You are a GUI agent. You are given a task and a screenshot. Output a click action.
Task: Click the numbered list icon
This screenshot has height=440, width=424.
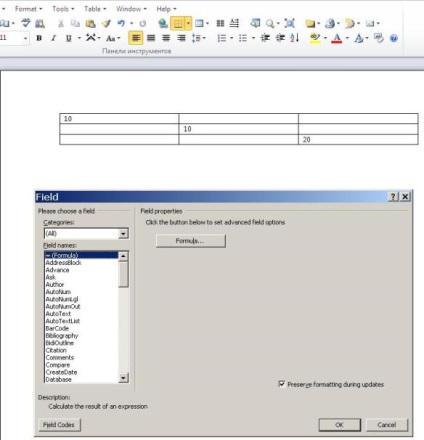click(x=222, y=38)
